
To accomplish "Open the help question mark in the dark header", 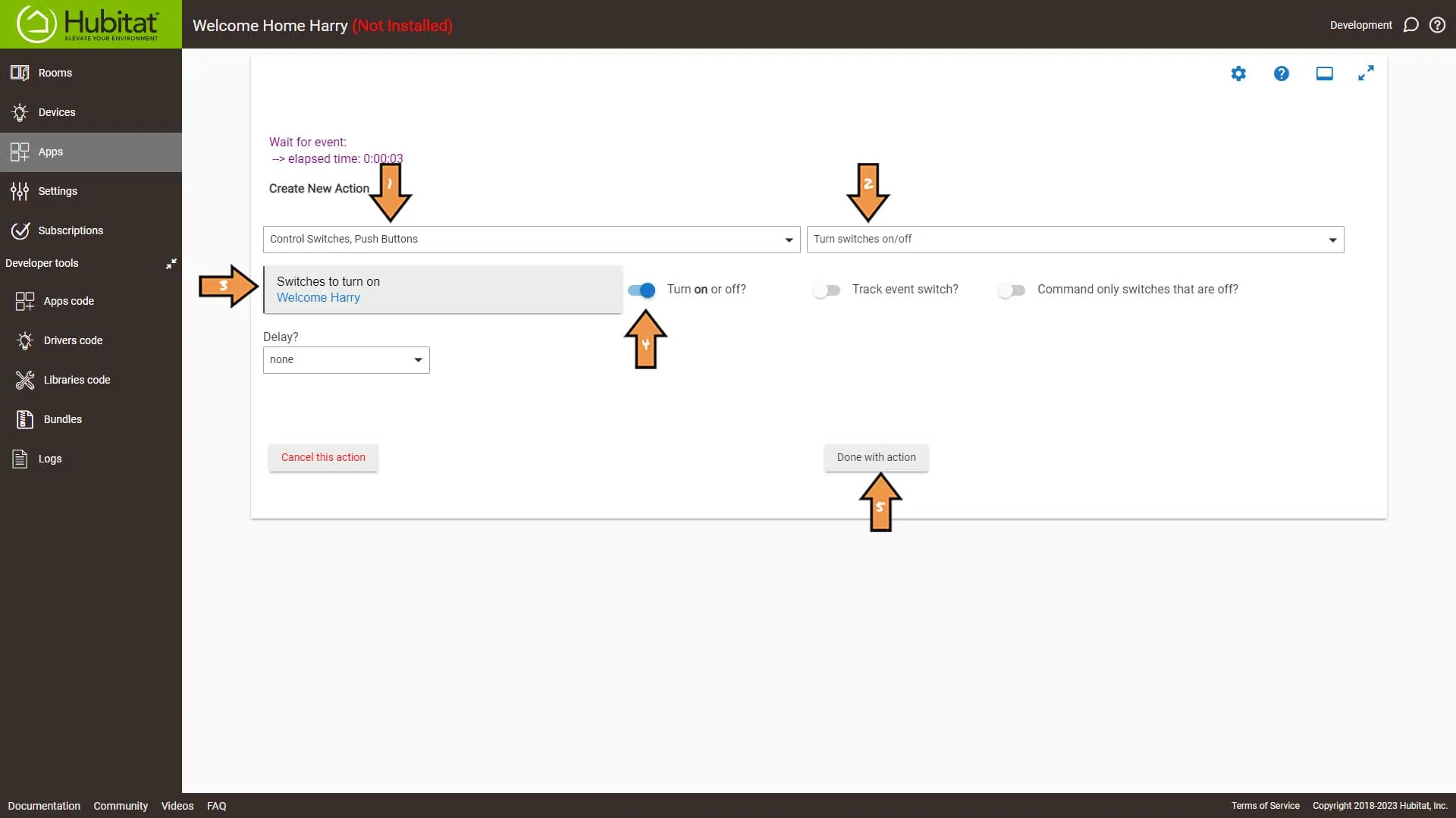I will click(x=1437, y=25).
